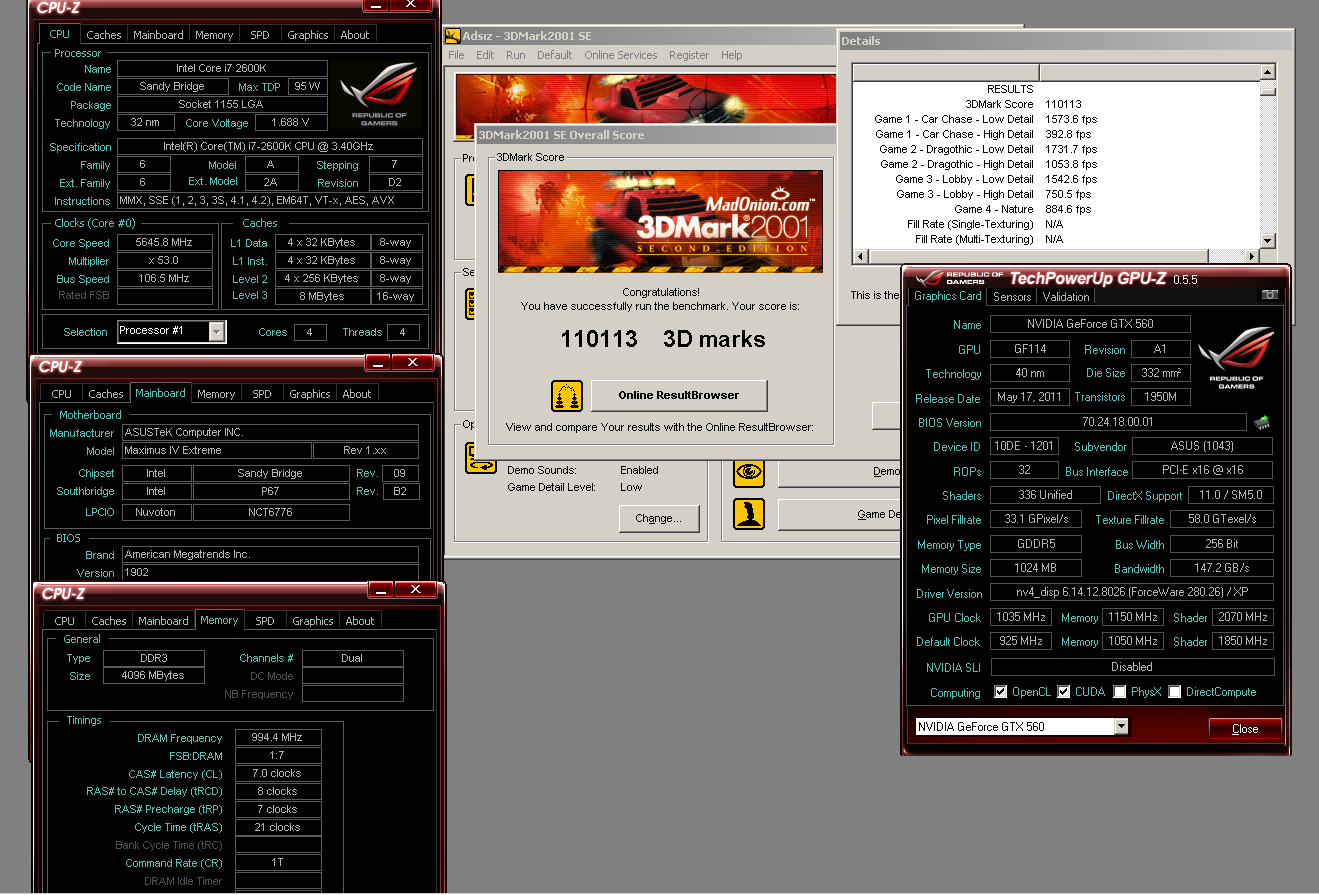
Task: Click the 7.0 clocks CAS latency value
Action: [278, 774]
